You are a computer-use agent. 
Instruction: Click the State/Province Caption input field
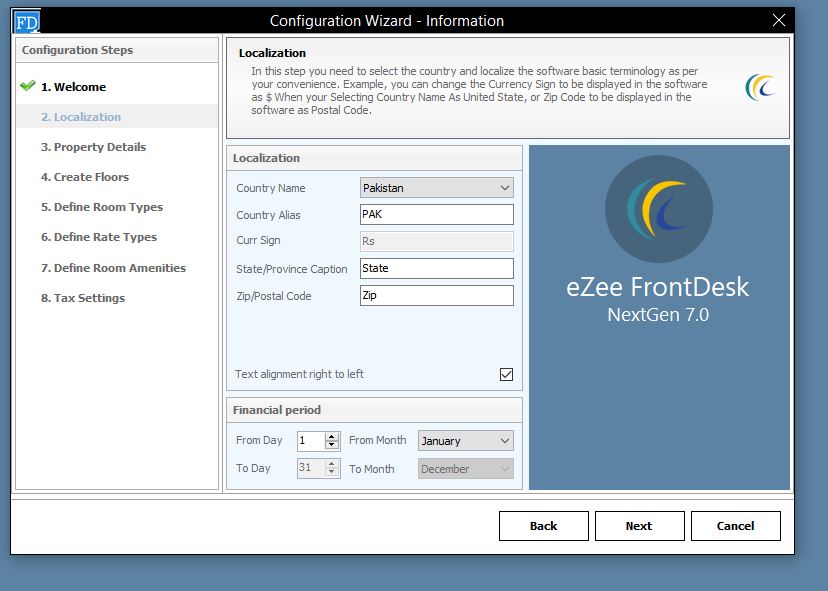437,268
